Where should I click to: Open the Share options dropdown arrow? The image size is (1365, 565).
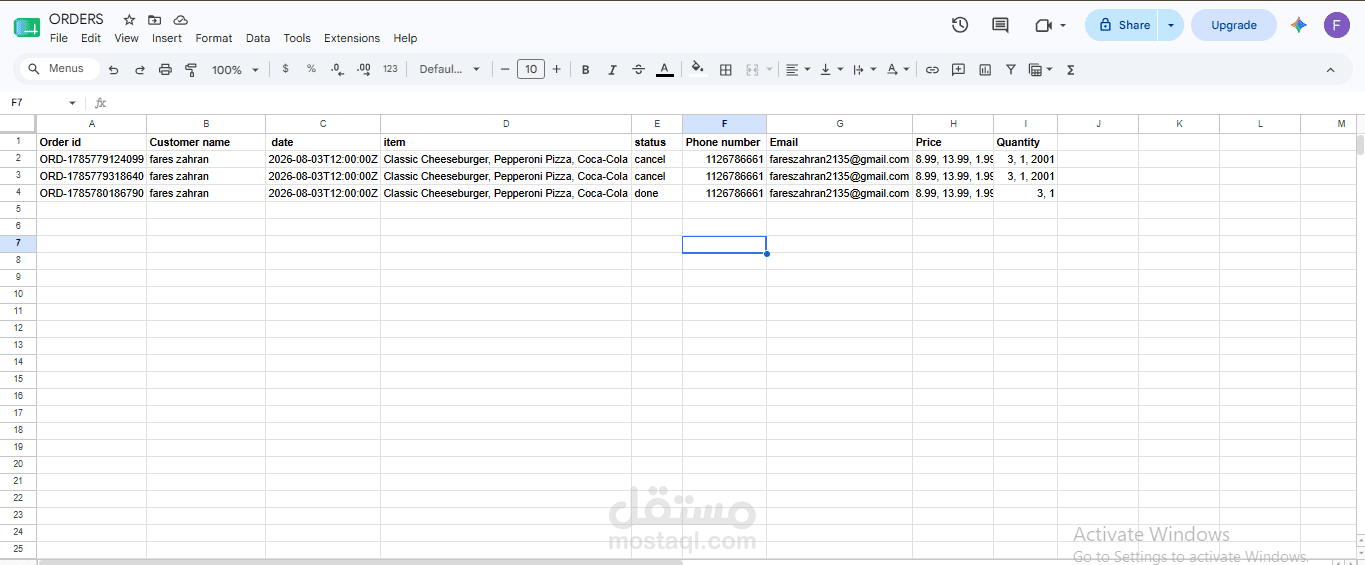pos(1171,25)
